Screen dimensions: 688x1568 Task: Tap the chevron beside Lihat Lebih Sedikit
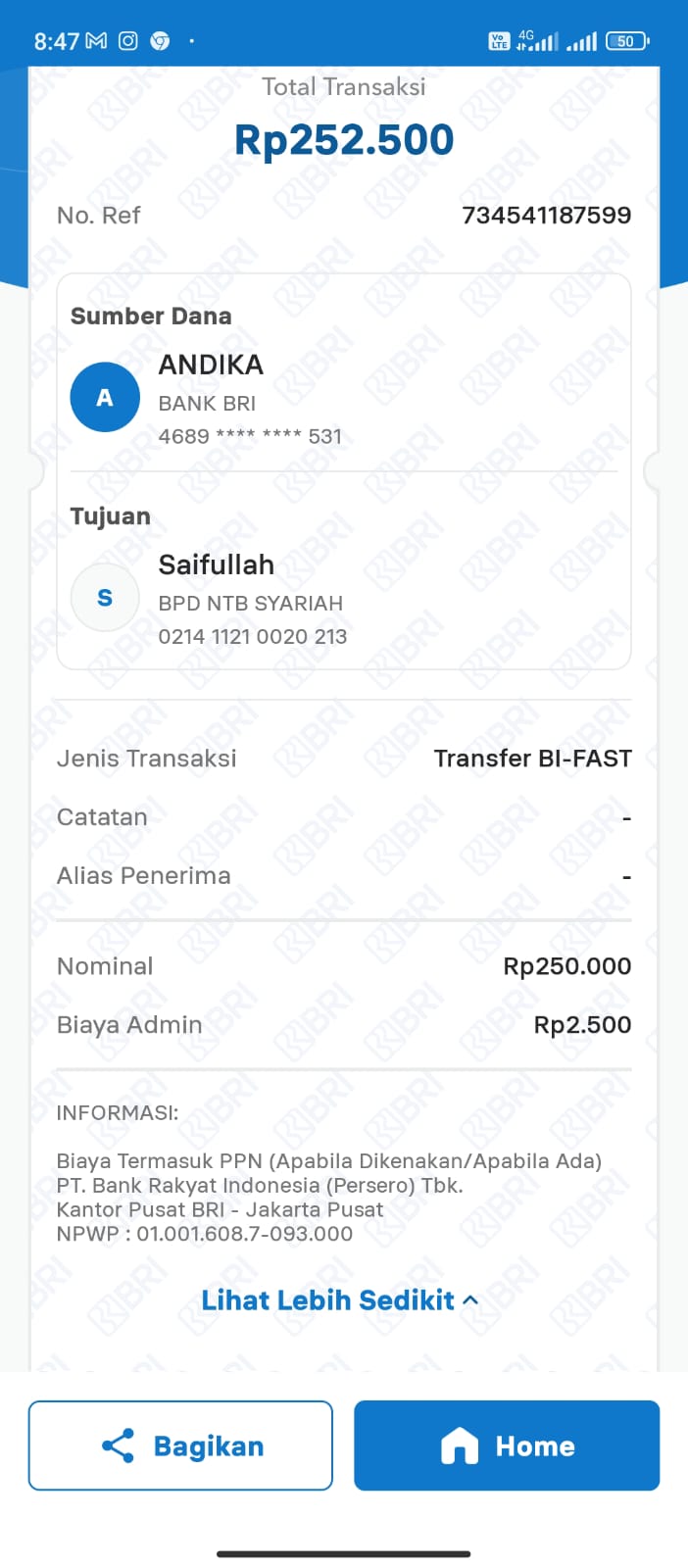(470, 1300)
